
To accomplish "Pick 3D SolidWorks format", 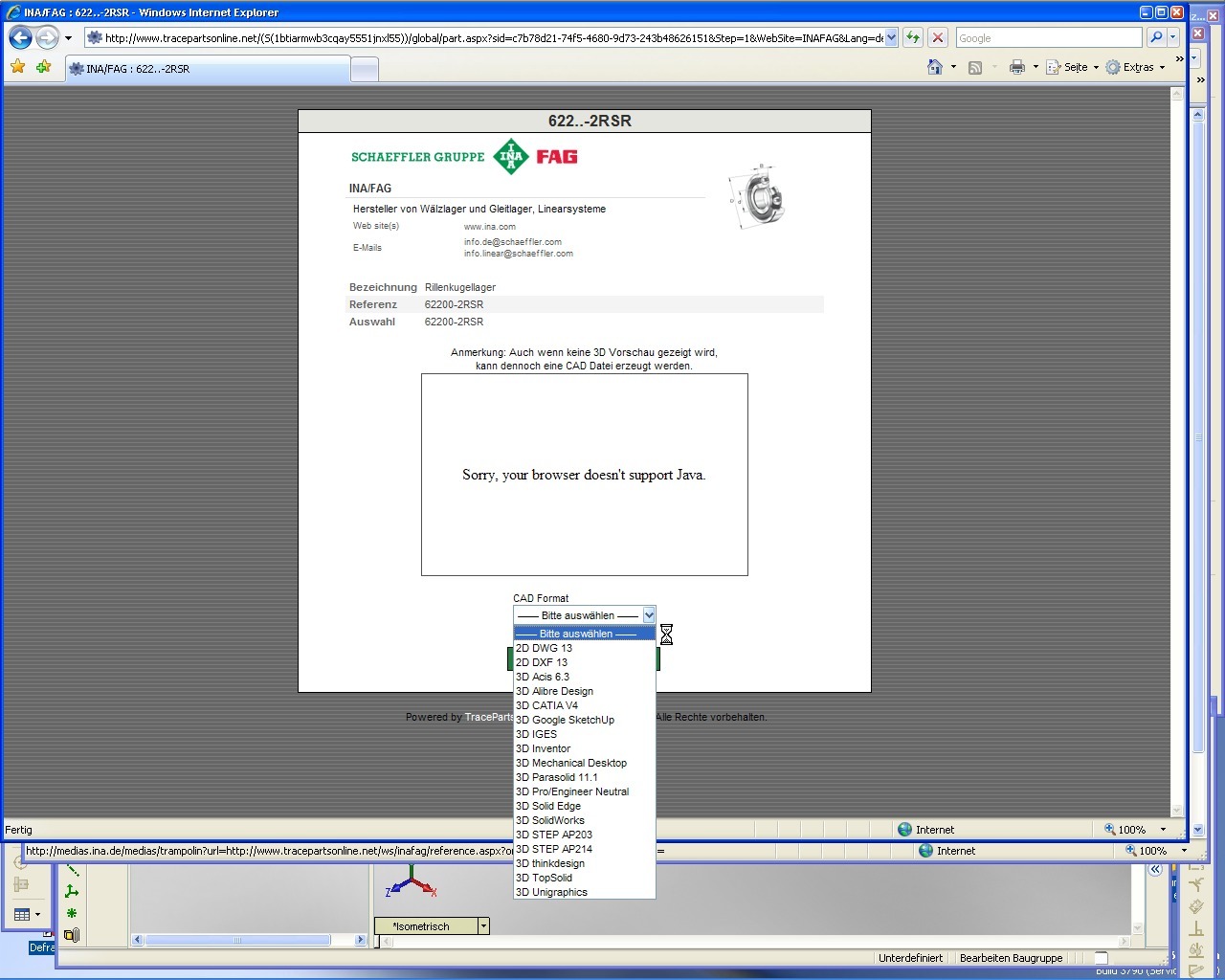I will [585, 820].
